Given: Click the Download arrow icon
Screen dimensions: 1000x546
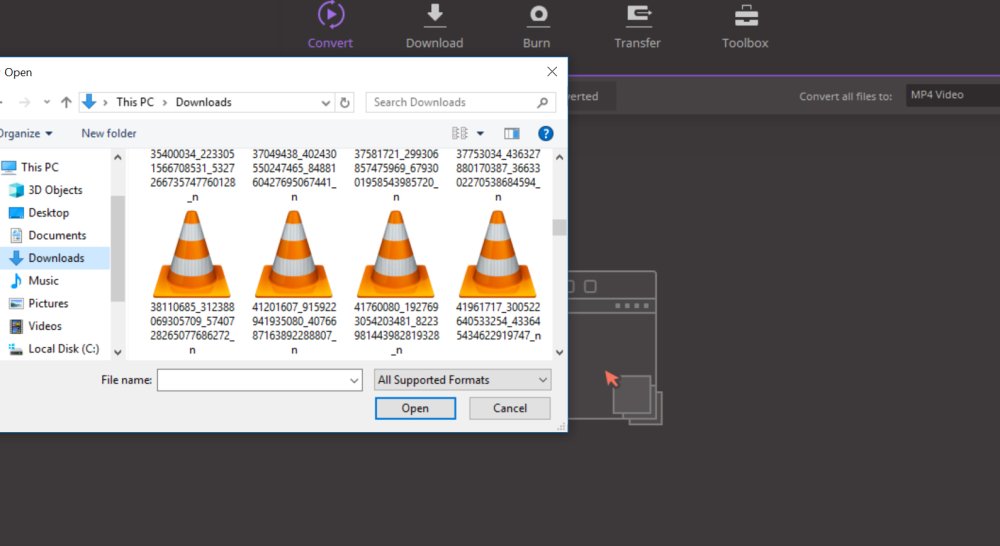Looking at the screenshot, I should [x=435, y=15].
